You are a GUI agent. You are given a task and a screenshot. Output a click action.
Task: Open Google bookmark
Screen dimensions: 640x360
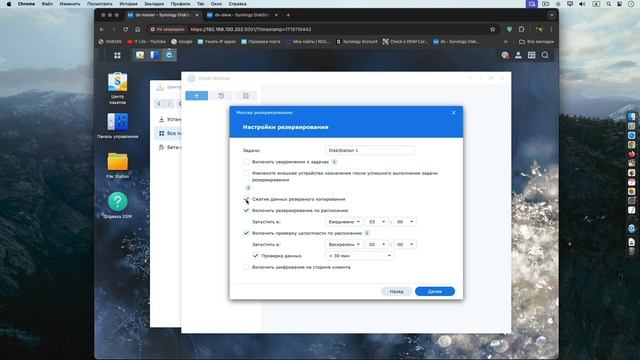pyautogui.click(x=182, y=42)
